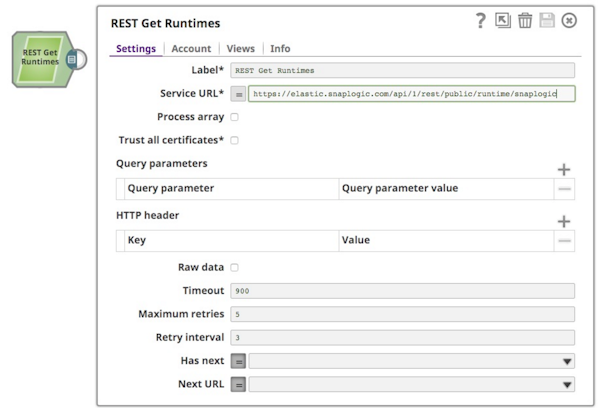Screen dimensions: 600x408
Task: Click the Timeout input field
Action: point(402,291)
